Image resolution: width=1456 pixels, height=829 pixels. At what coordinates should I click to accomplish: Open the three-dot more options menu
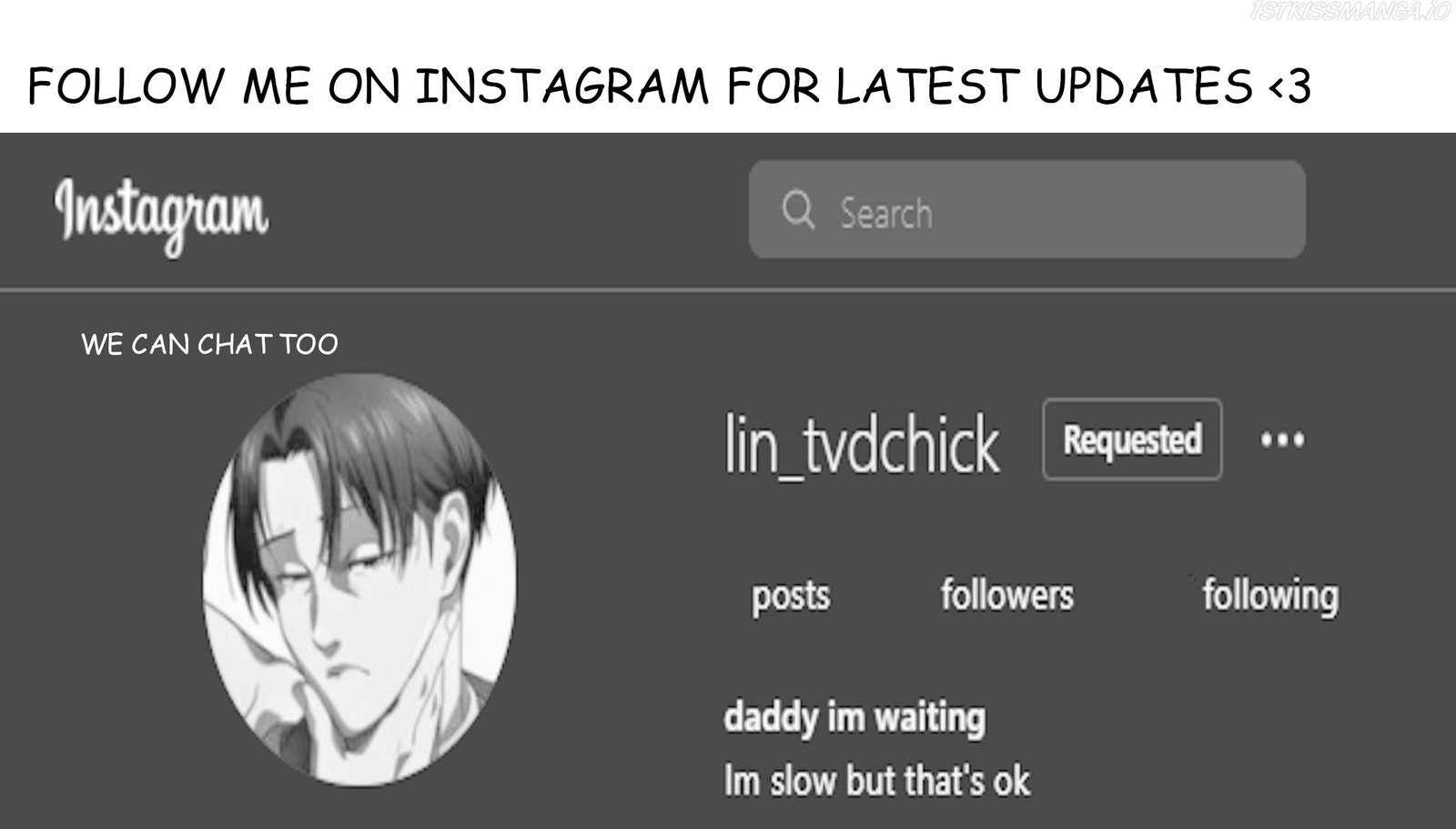(1282, 440)
